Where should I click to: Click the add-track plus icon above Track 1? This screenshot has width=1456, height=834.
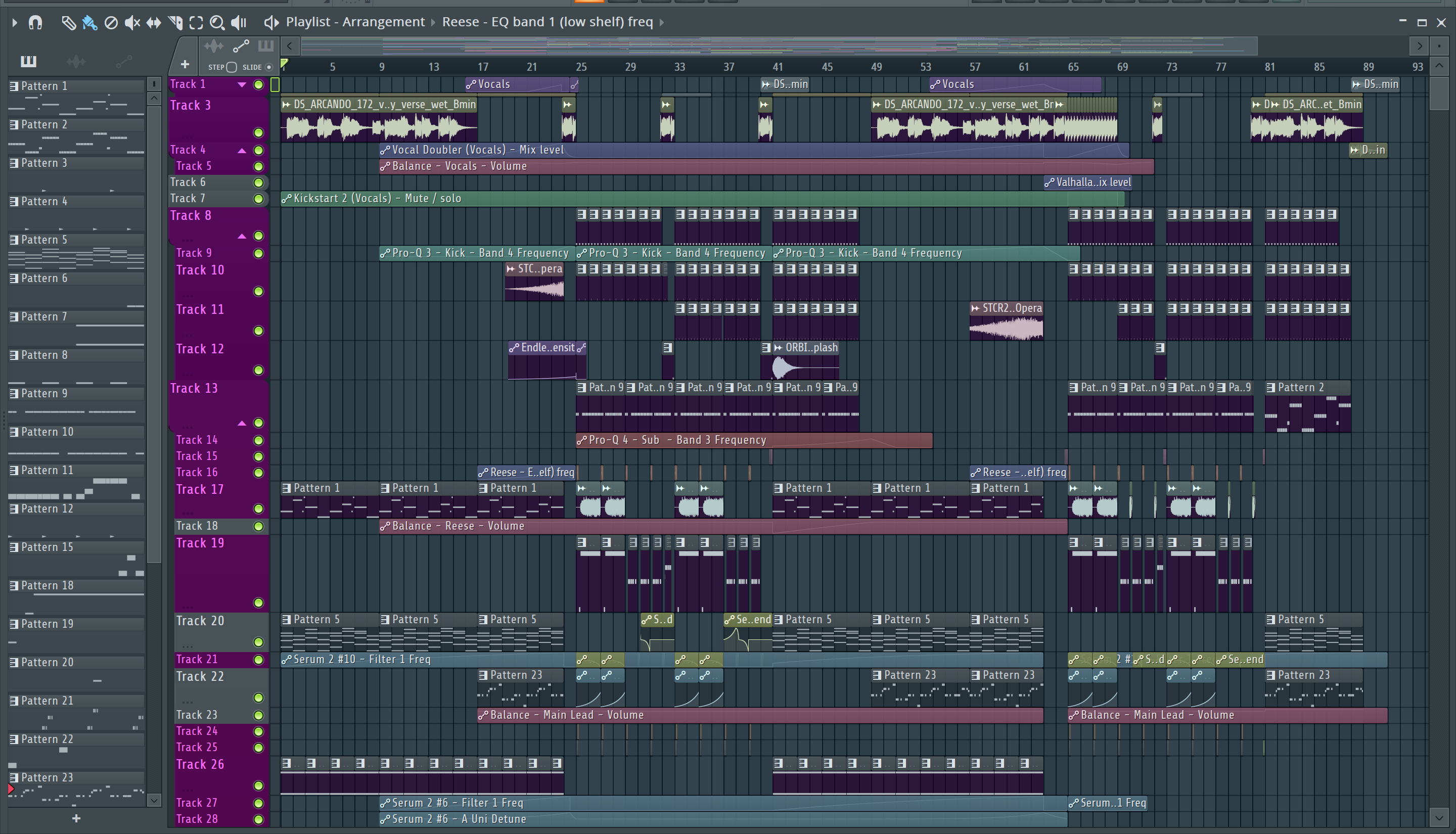click(185, 64)
